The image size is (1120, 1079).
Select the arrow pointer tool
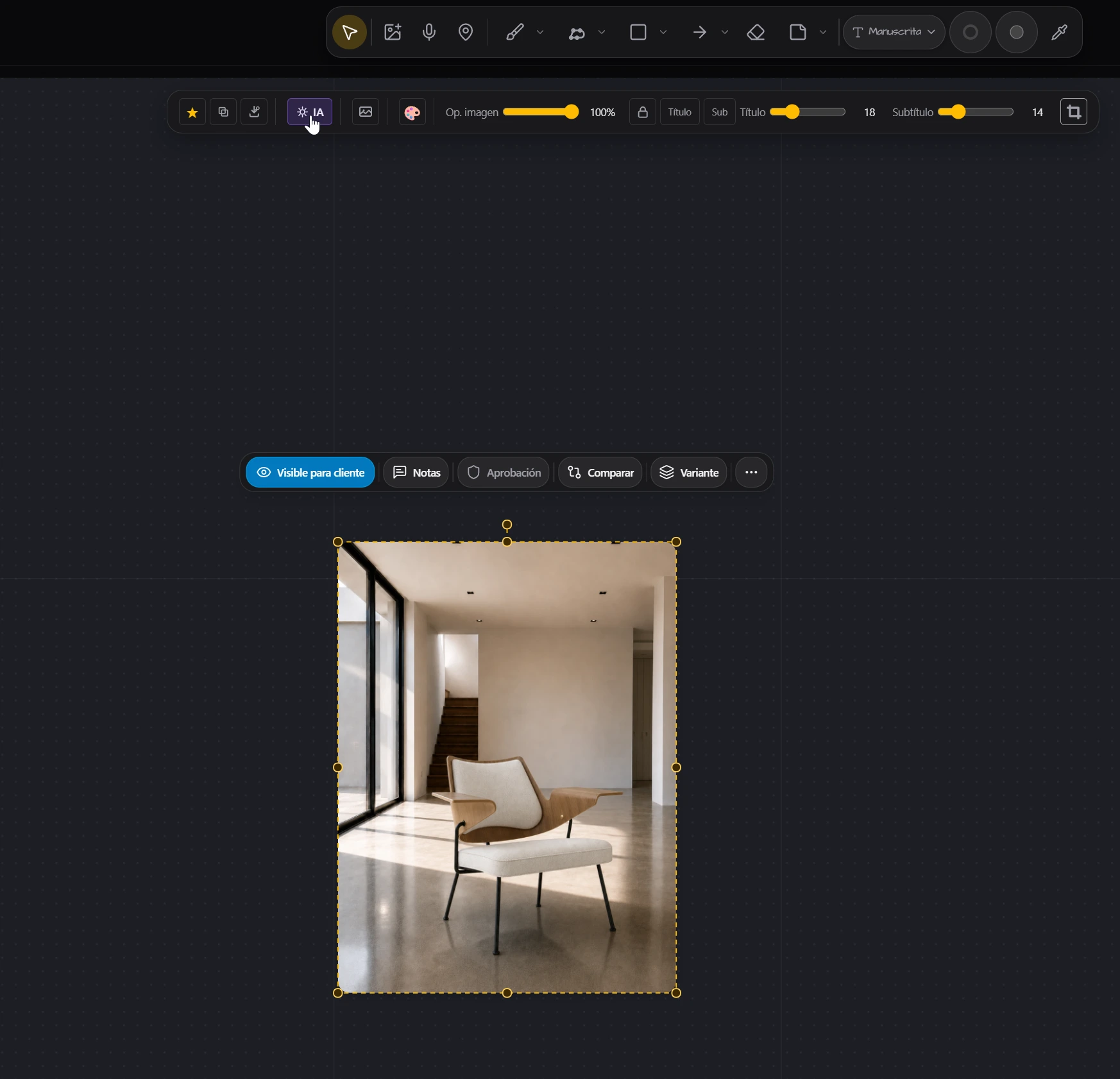tap(350, 32)
